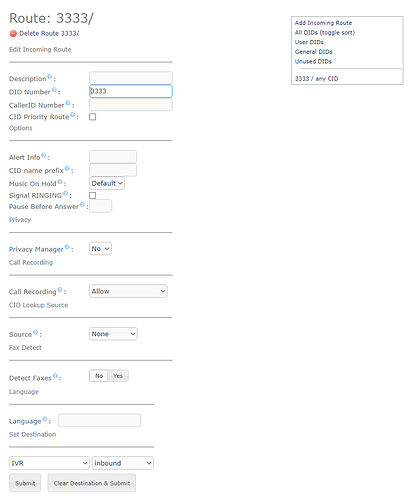Click the help icon beside CallerID Number
416x500 pixels.
point(68,103)
